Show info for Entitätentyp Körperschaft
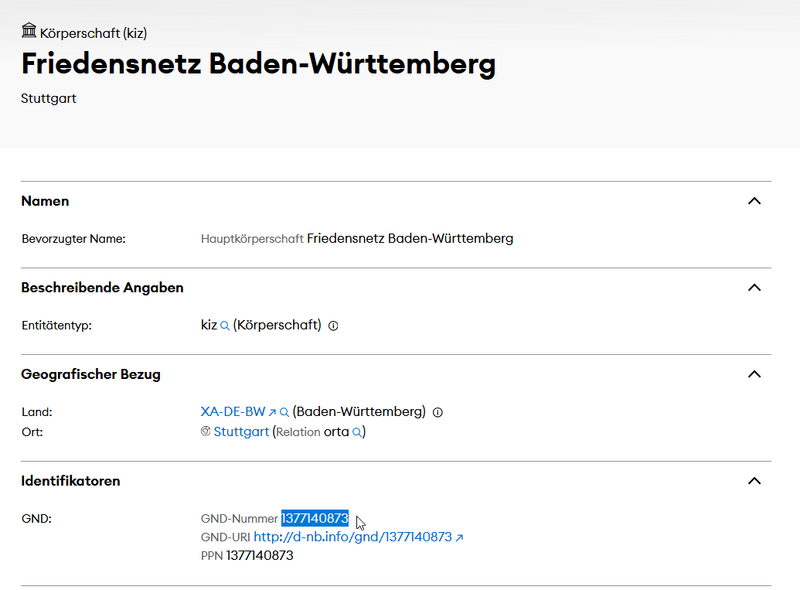Screen dimensions: 800x590 point(333,326)
